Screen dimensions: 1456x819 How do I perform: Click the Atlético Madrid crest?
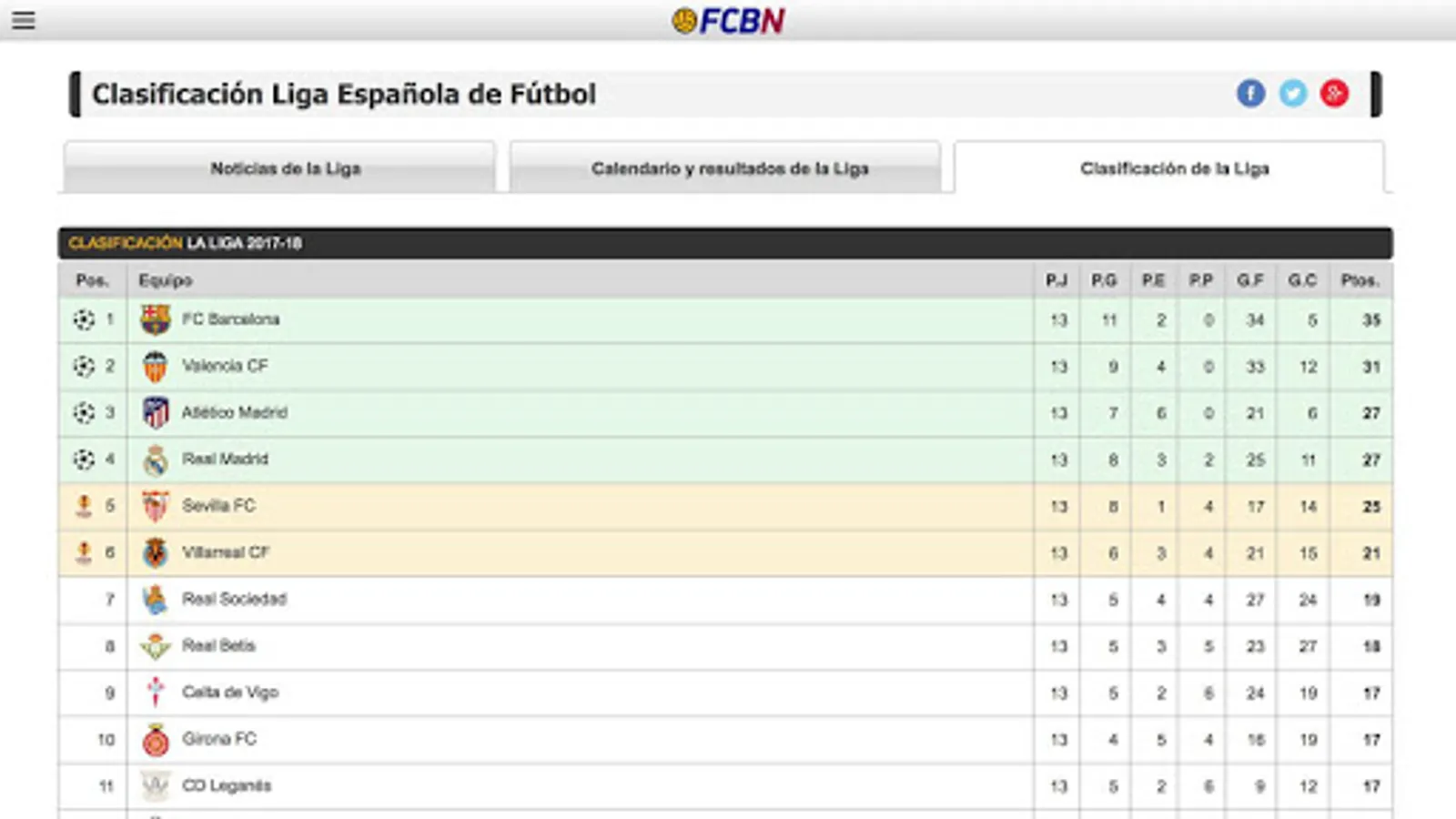pos(156,413)
